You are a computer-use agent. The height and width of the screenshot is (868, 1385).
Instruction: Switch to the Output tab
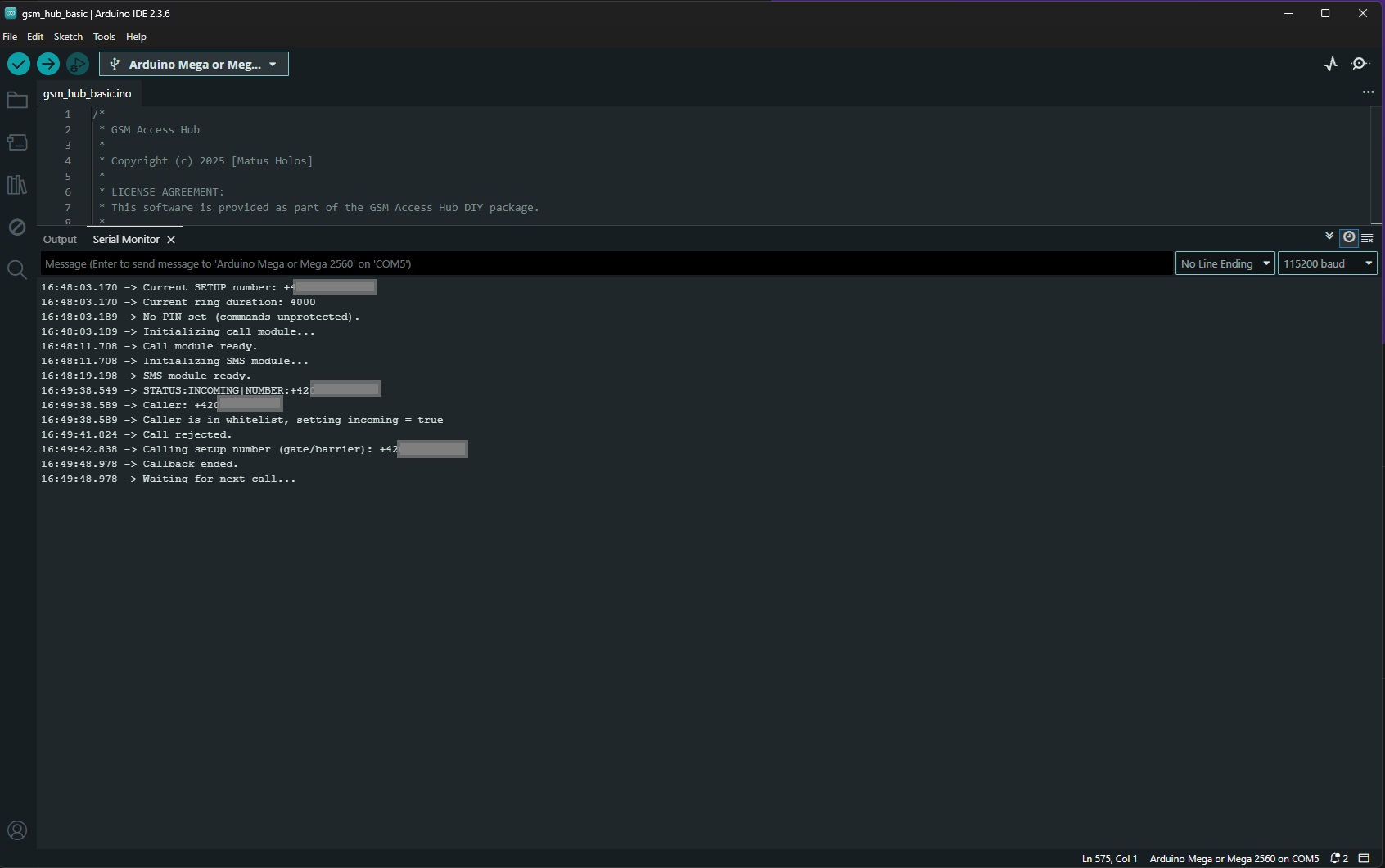coord(60,240)
